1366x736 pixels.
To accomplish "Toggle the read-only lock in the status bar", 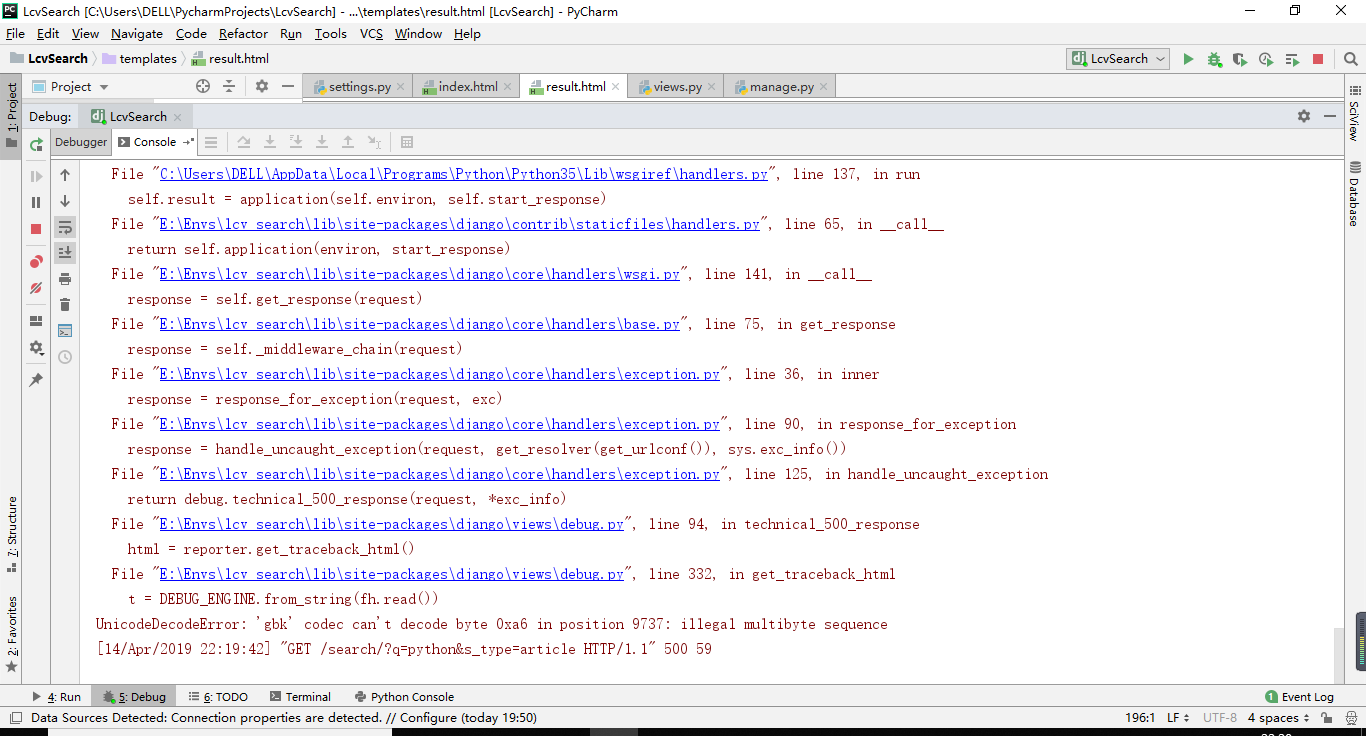I will coord(1326,718).
